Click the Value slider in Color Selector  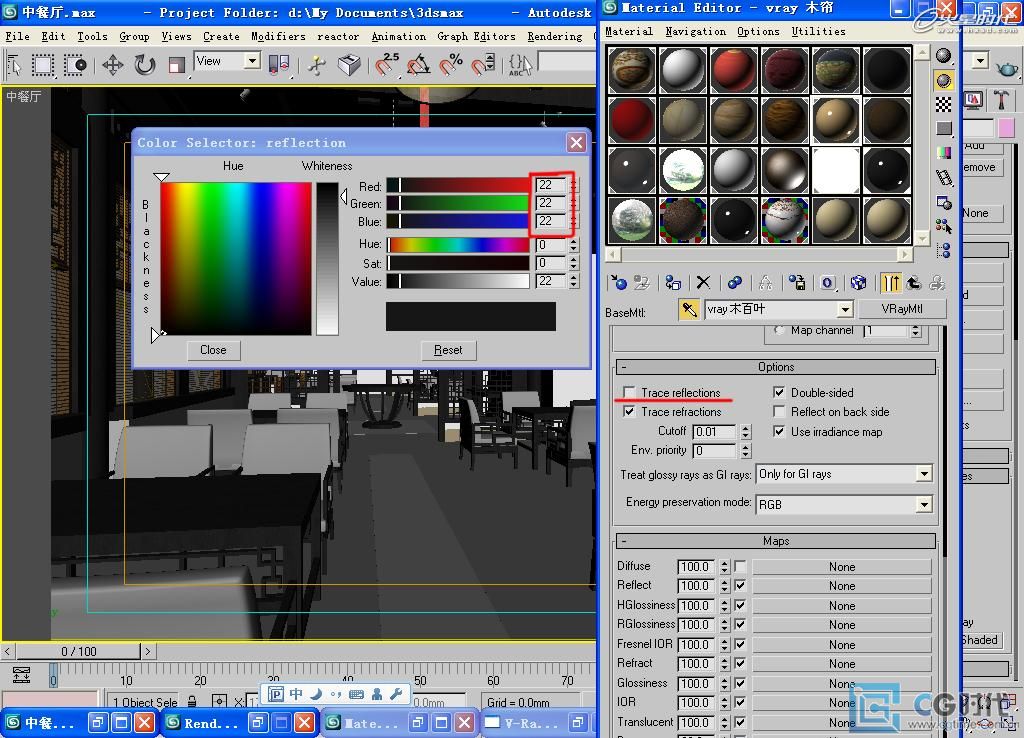click(458, 281)
